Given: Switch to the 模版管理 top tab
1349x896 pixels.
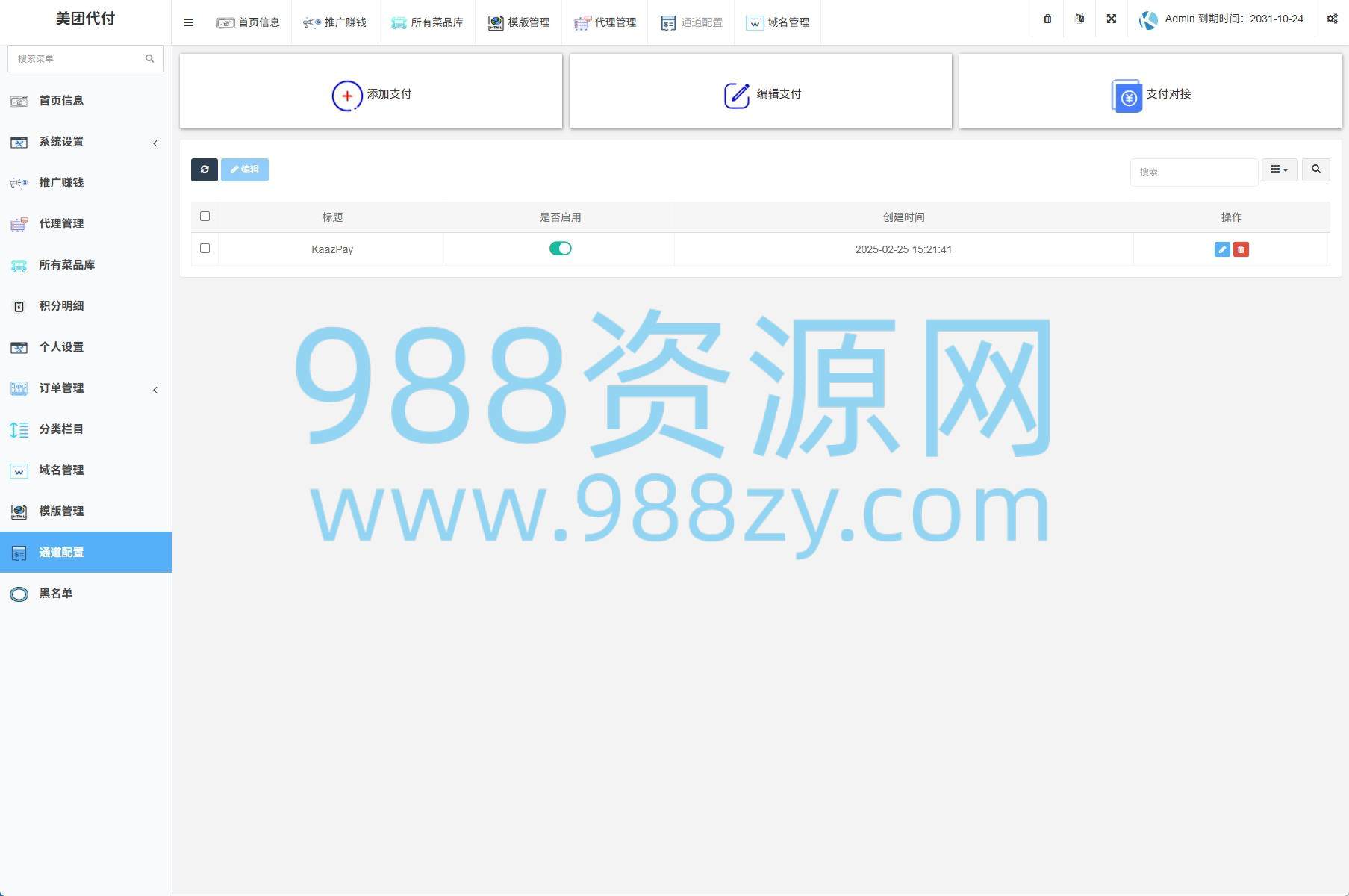Looking at the screenshot, I should point(519,22).
